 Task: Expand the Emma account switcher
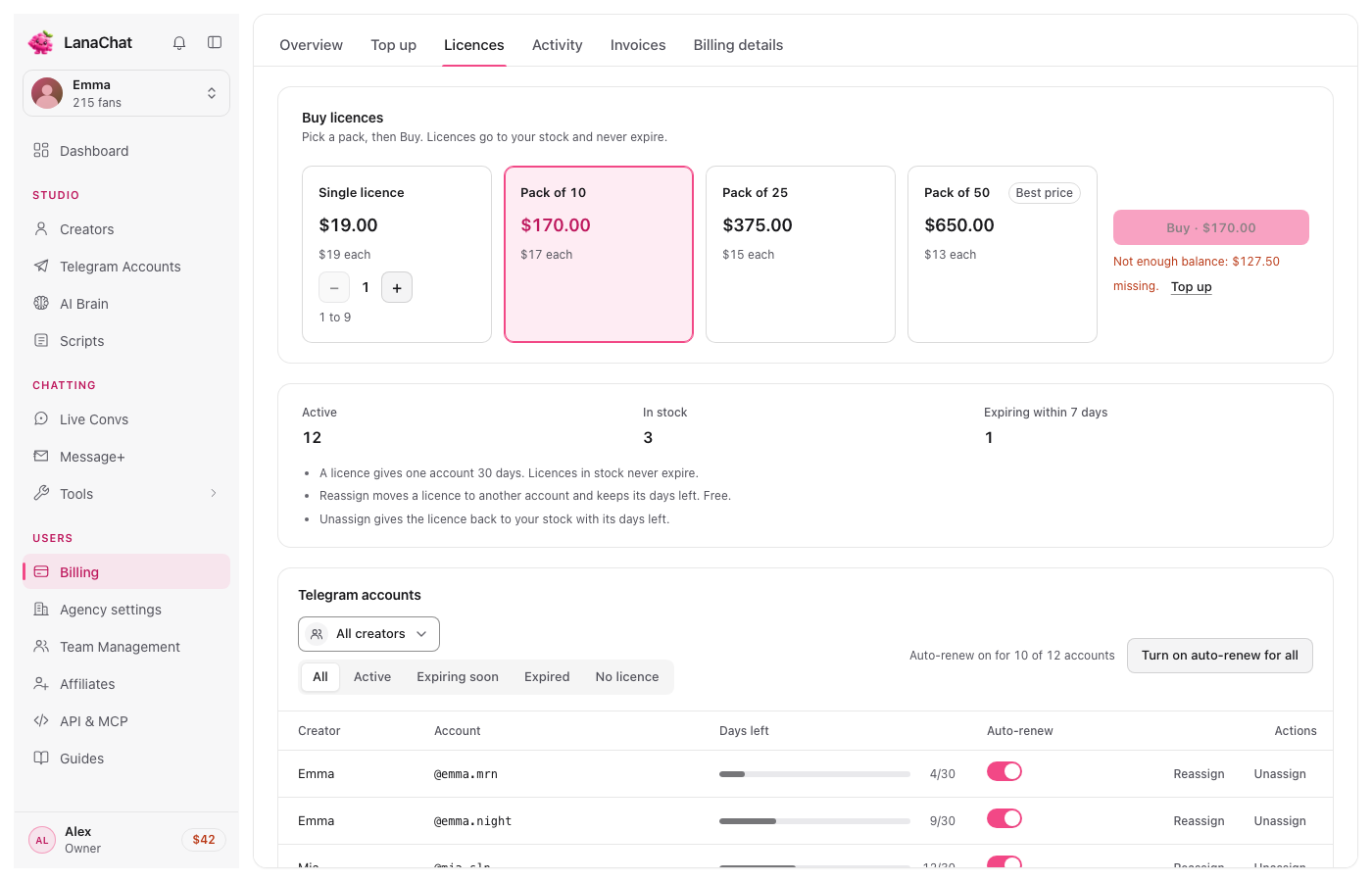pos(126,93)
